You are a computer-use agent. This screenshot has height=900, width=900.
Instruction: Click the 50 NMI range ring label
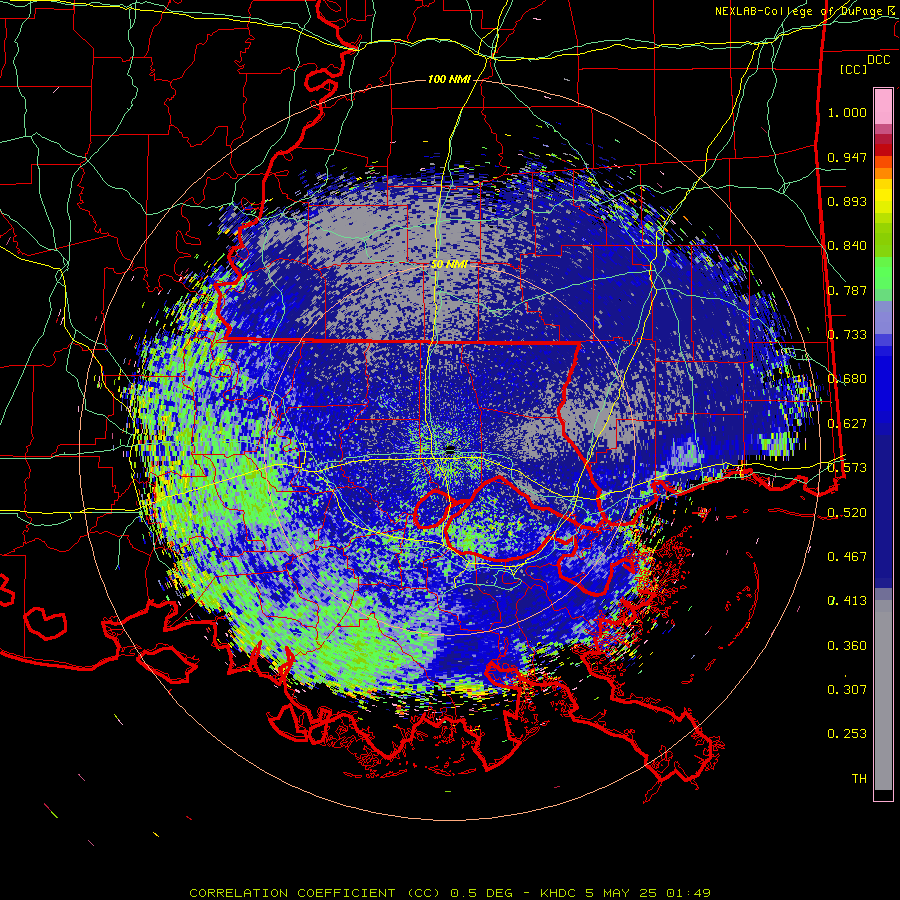coord(449,265)
